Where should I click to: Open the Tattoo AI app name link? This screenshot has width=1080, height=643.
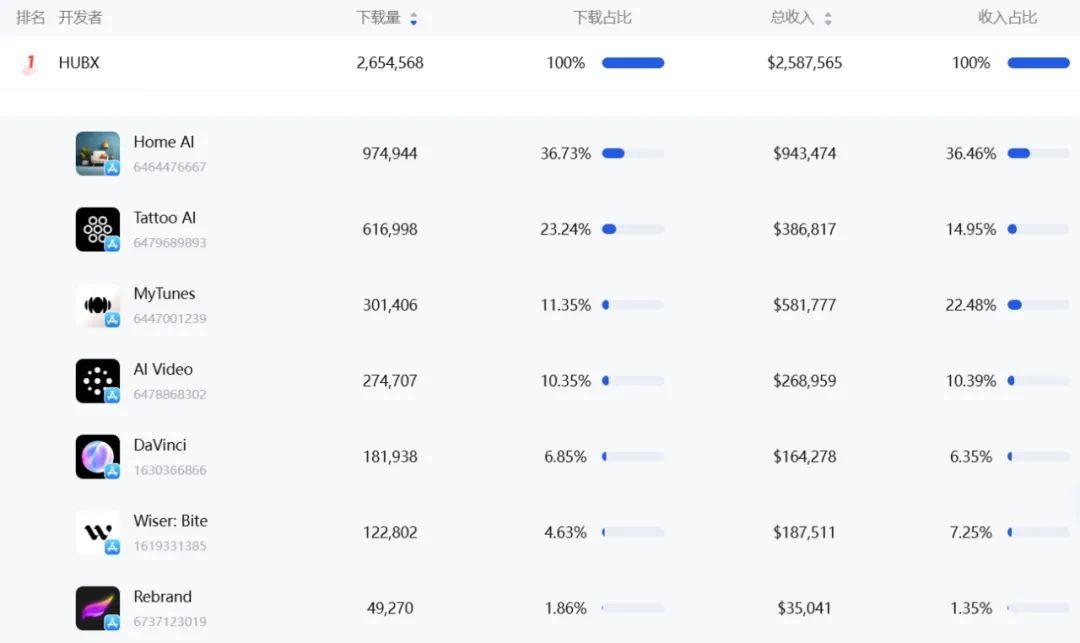tap(165, 218)
